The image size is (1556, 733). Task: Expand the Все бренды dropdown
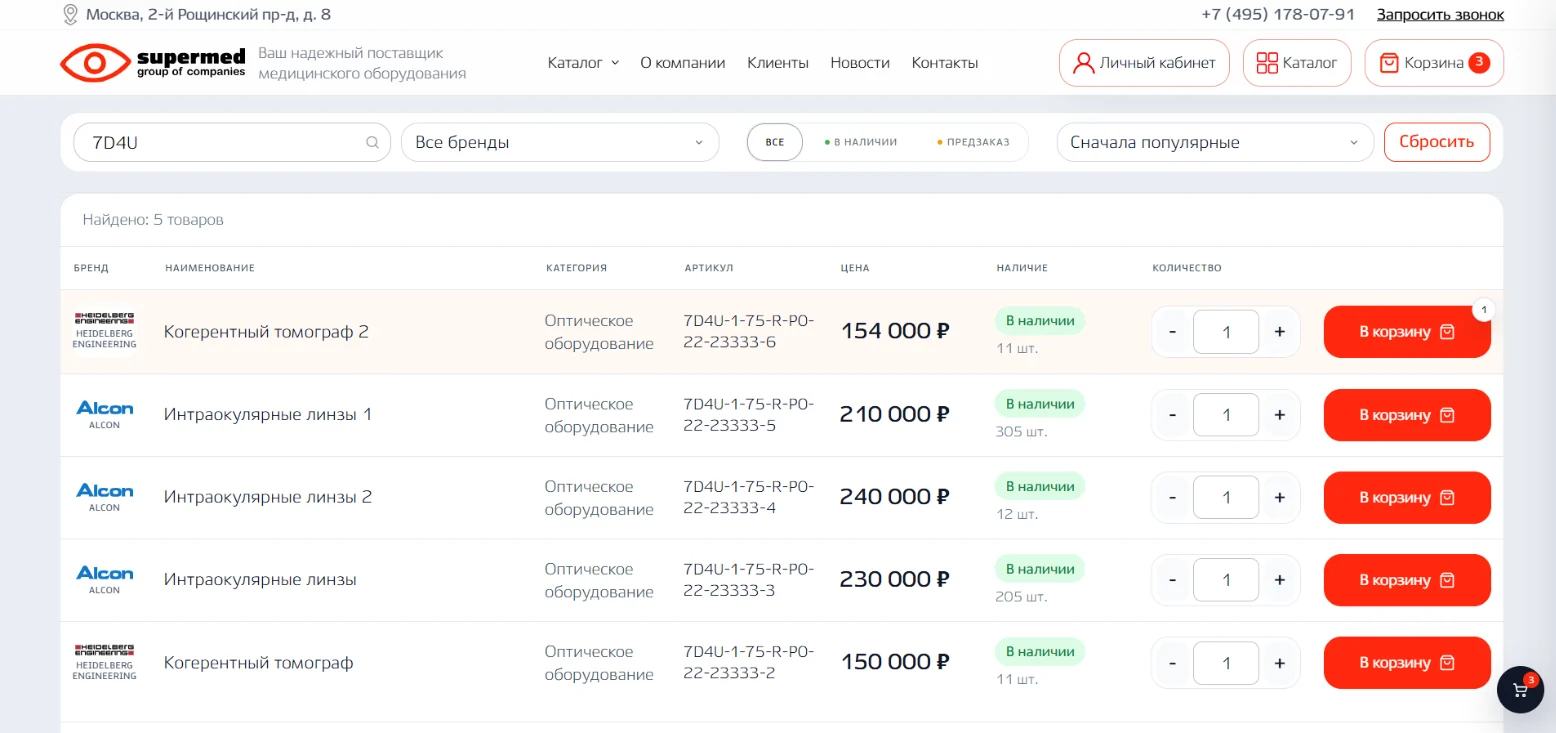(x=560, y=142)
